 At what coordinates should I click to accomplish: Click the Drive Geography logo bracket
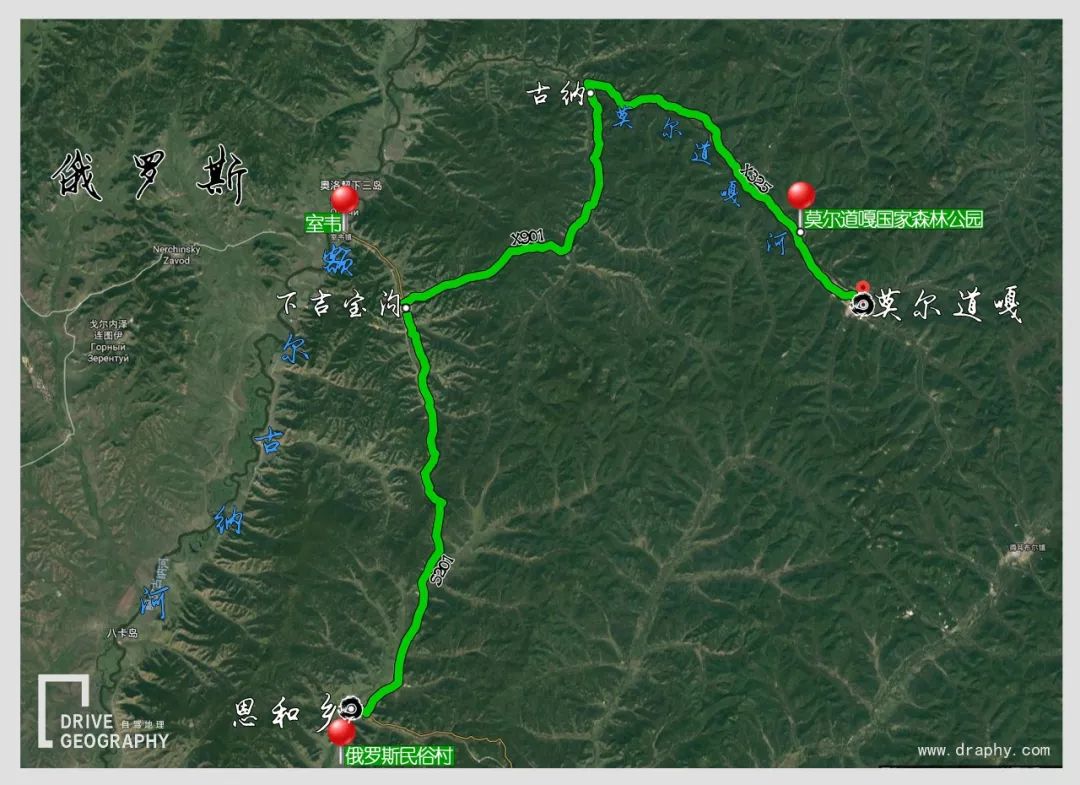point(63,711)
